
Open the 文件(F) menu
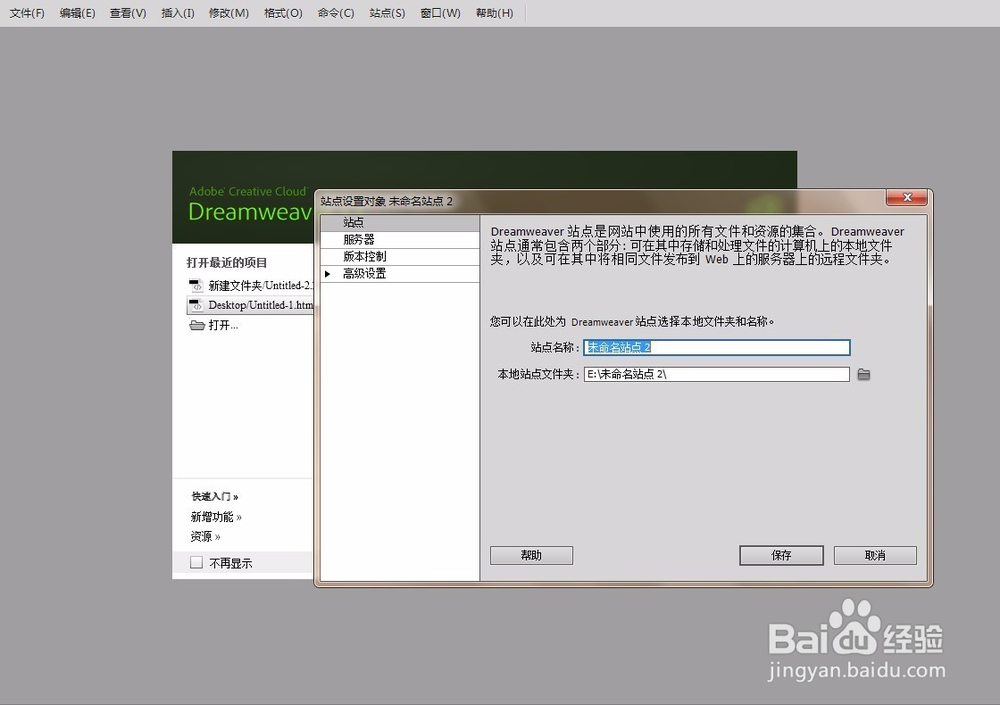[27, 13]
